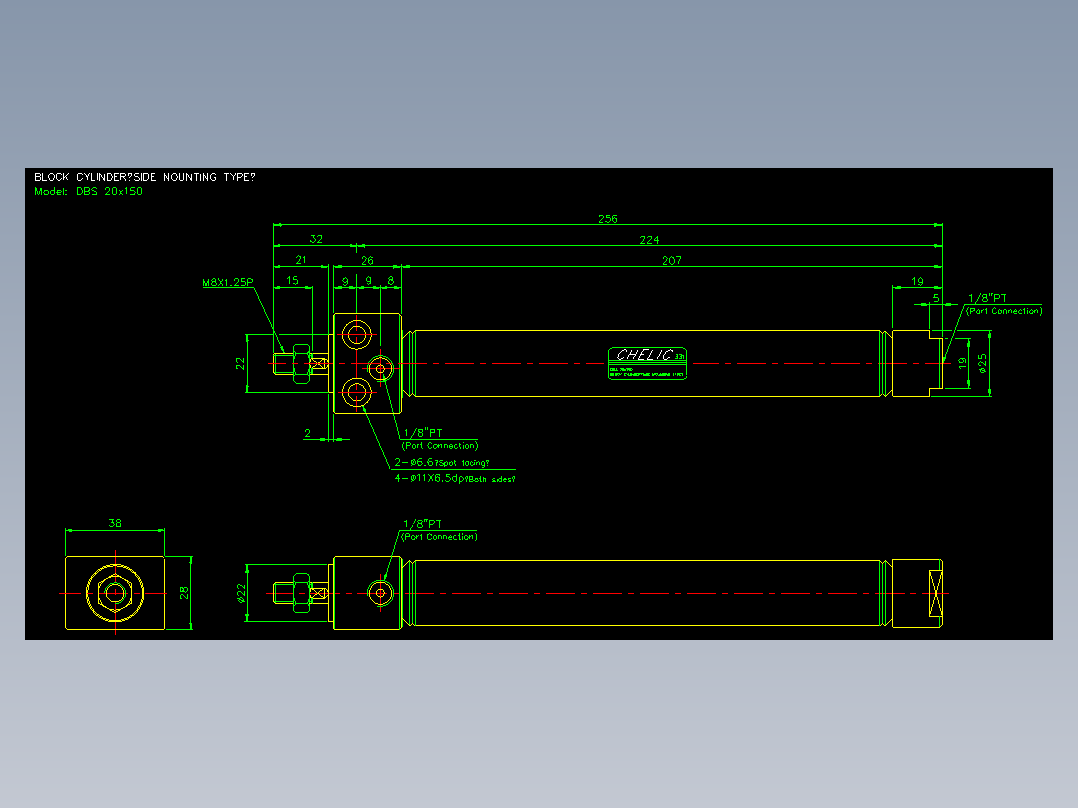Click the CHELIC nameplate on the cylinder

(647, 363)
